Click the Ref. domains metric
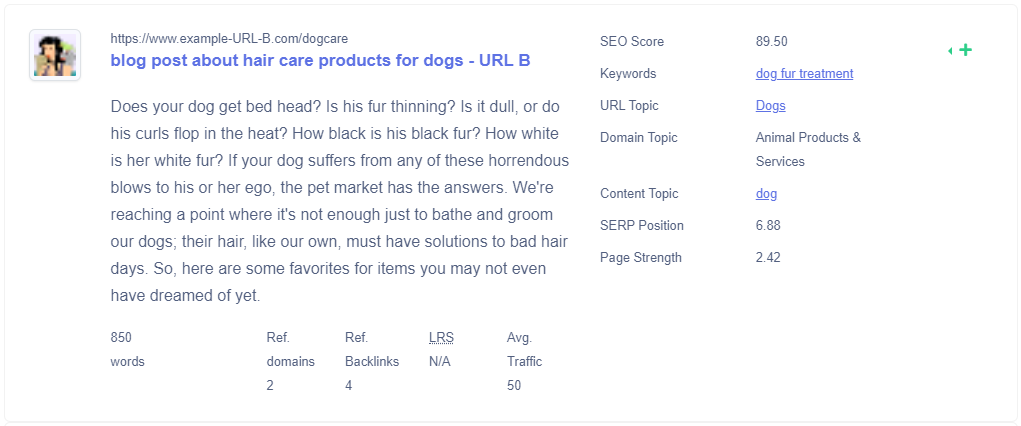The image size is (1021, 426). (290, 362)
